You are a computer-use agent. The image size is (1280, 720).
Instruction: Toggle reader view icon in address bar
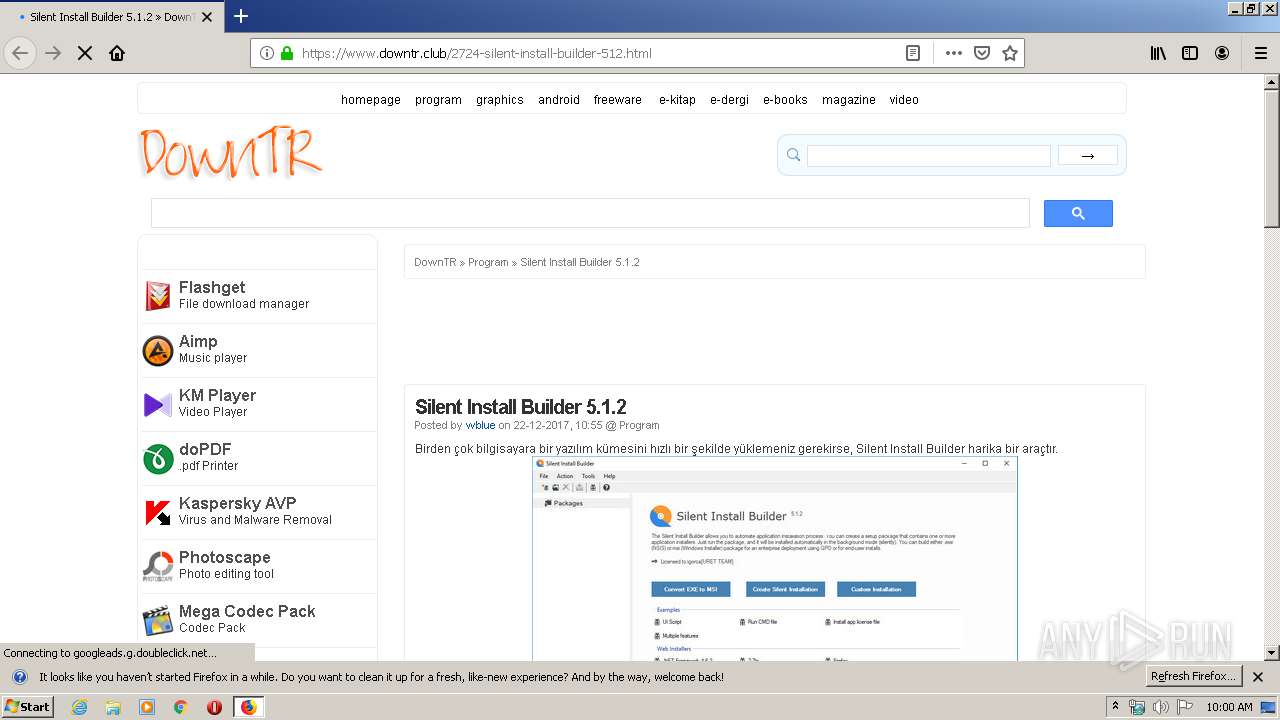pos(913,53)
